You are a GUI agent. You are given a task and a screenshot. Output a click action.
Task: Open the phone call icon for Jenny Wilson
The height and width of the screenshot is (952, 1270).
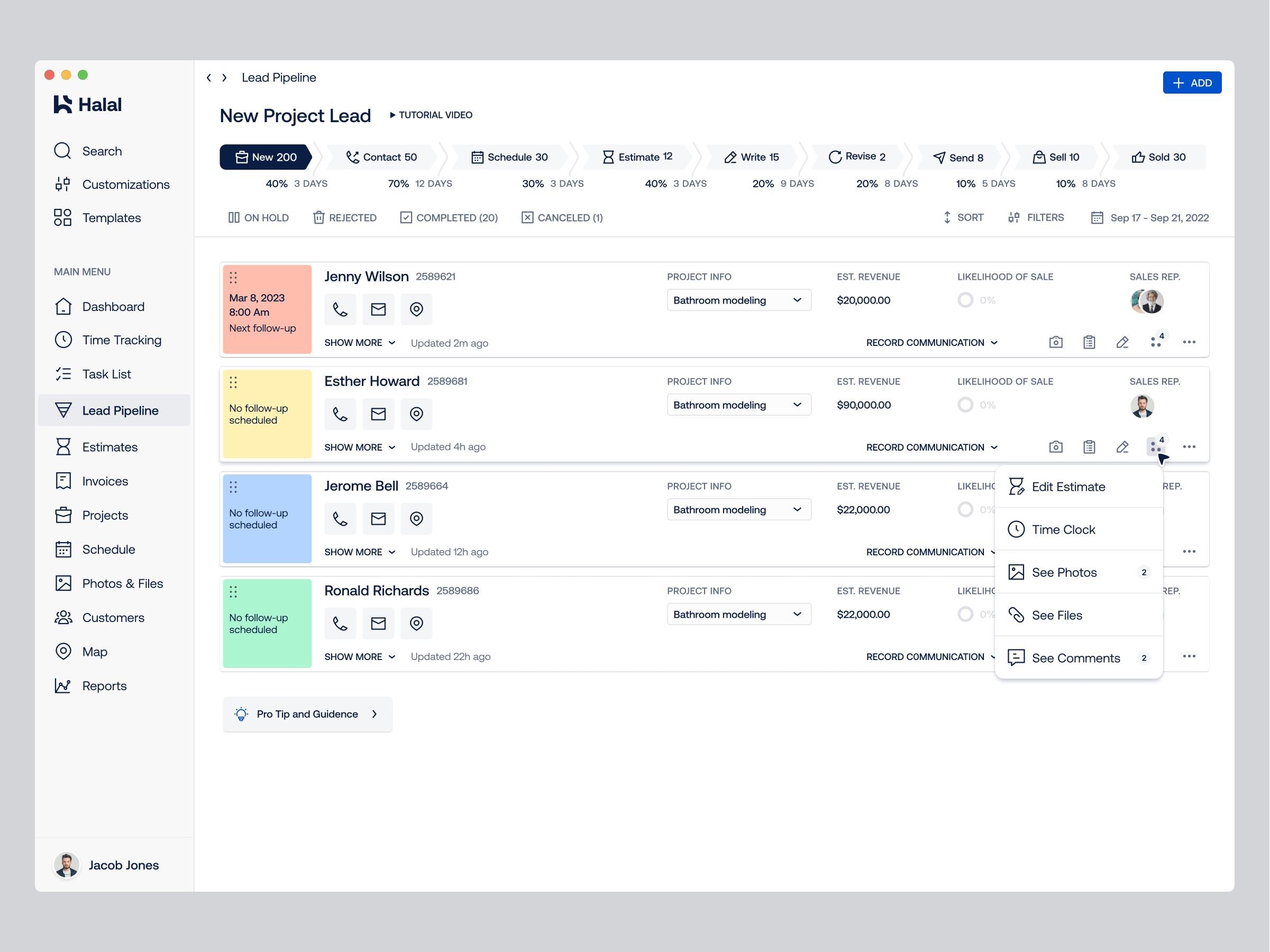[340, 309]
